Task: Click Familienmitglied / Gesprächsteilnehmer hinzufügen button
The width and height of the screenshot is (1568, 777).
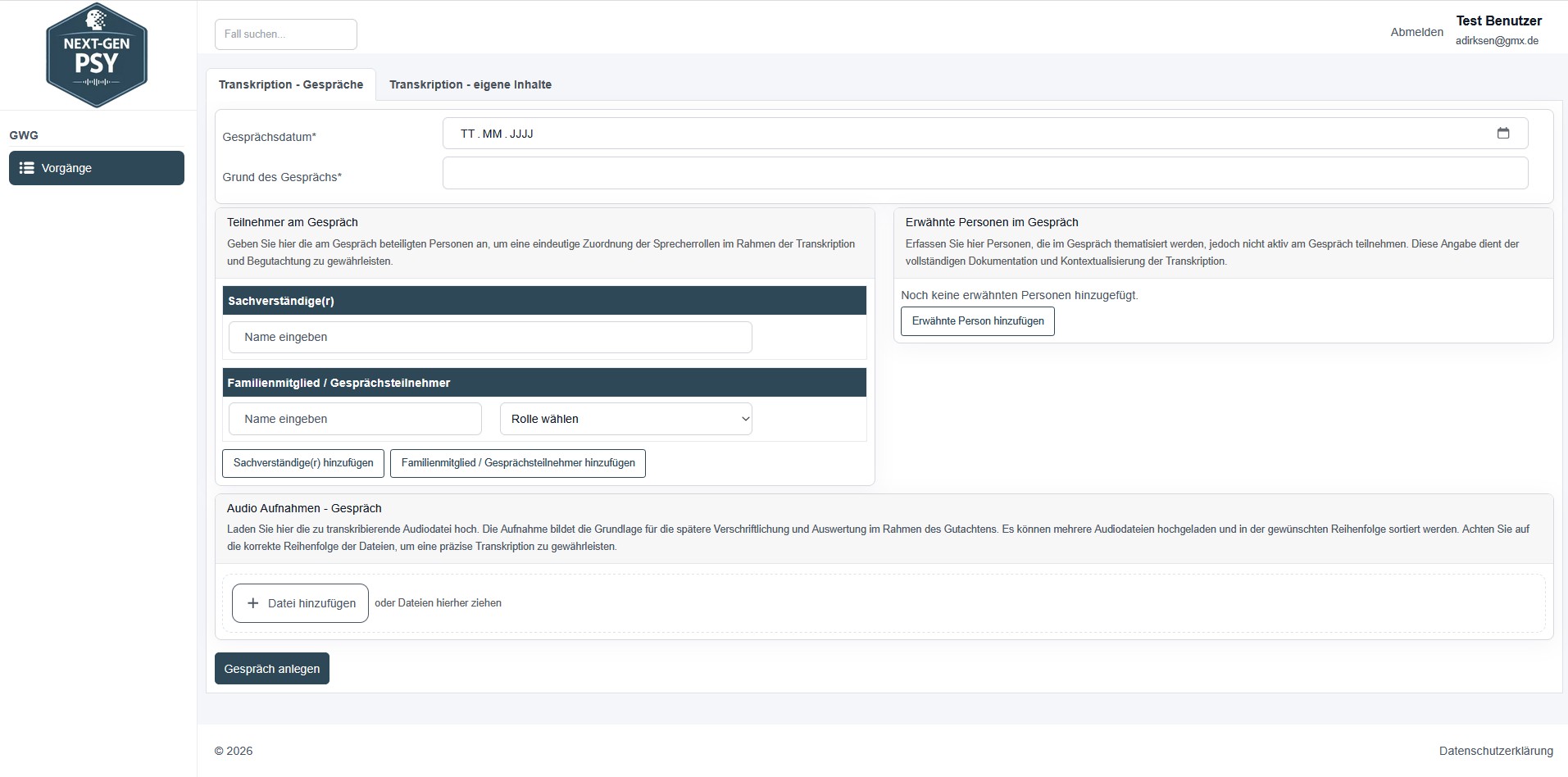Action: tap(517, 463)
